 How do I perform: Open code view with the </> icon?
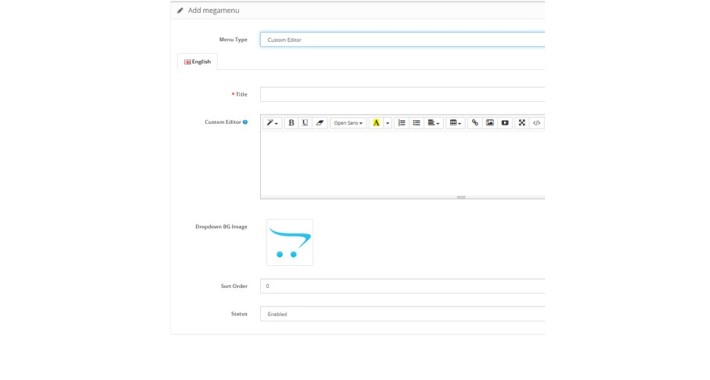coord(537,123)
